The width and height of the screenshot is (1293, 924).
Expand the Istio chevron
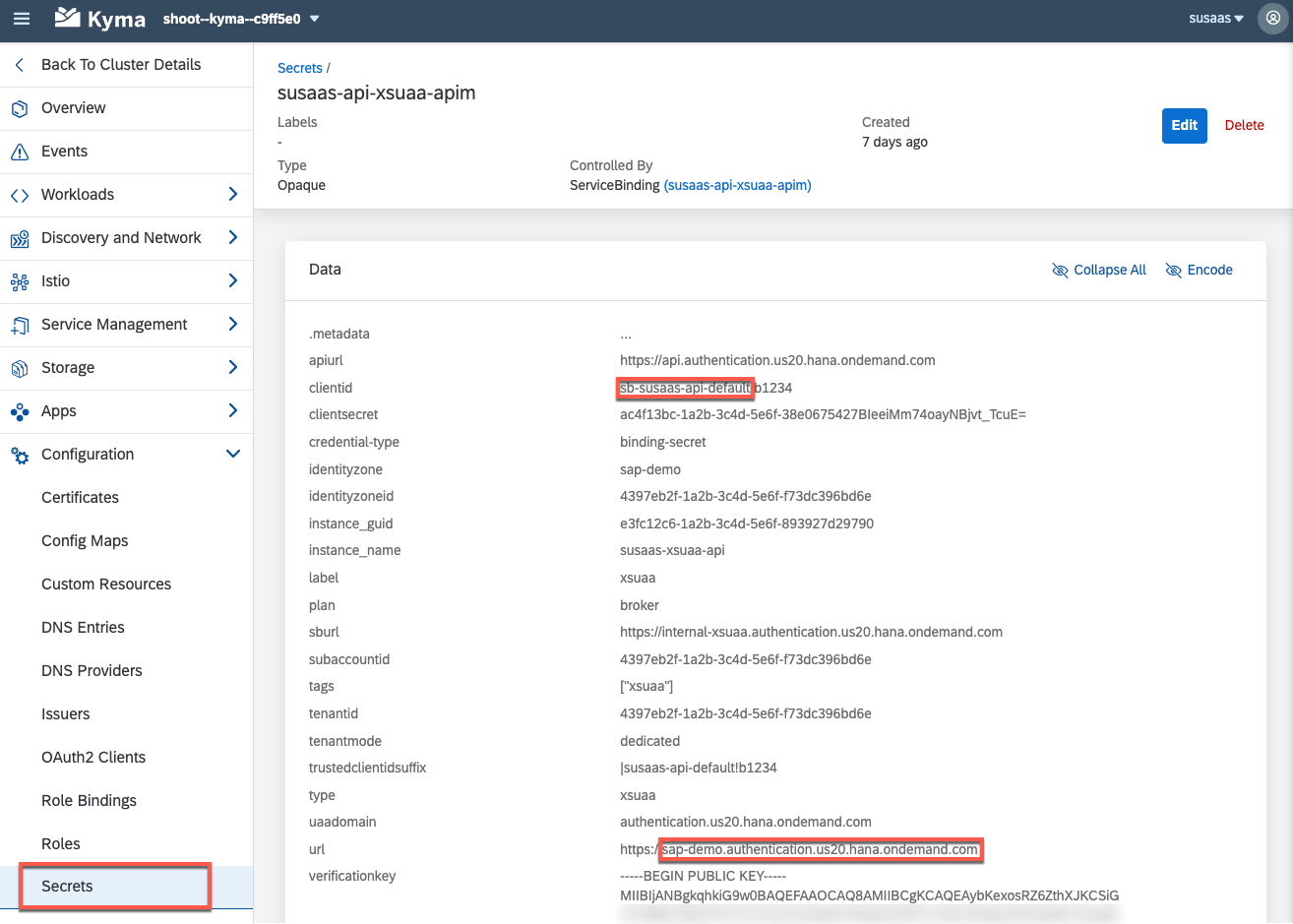pos(233,281)
